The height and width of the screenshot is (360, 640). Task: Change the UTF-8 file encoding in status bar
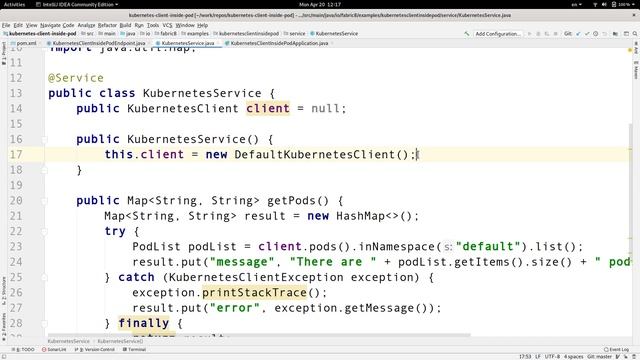point(552,356)
